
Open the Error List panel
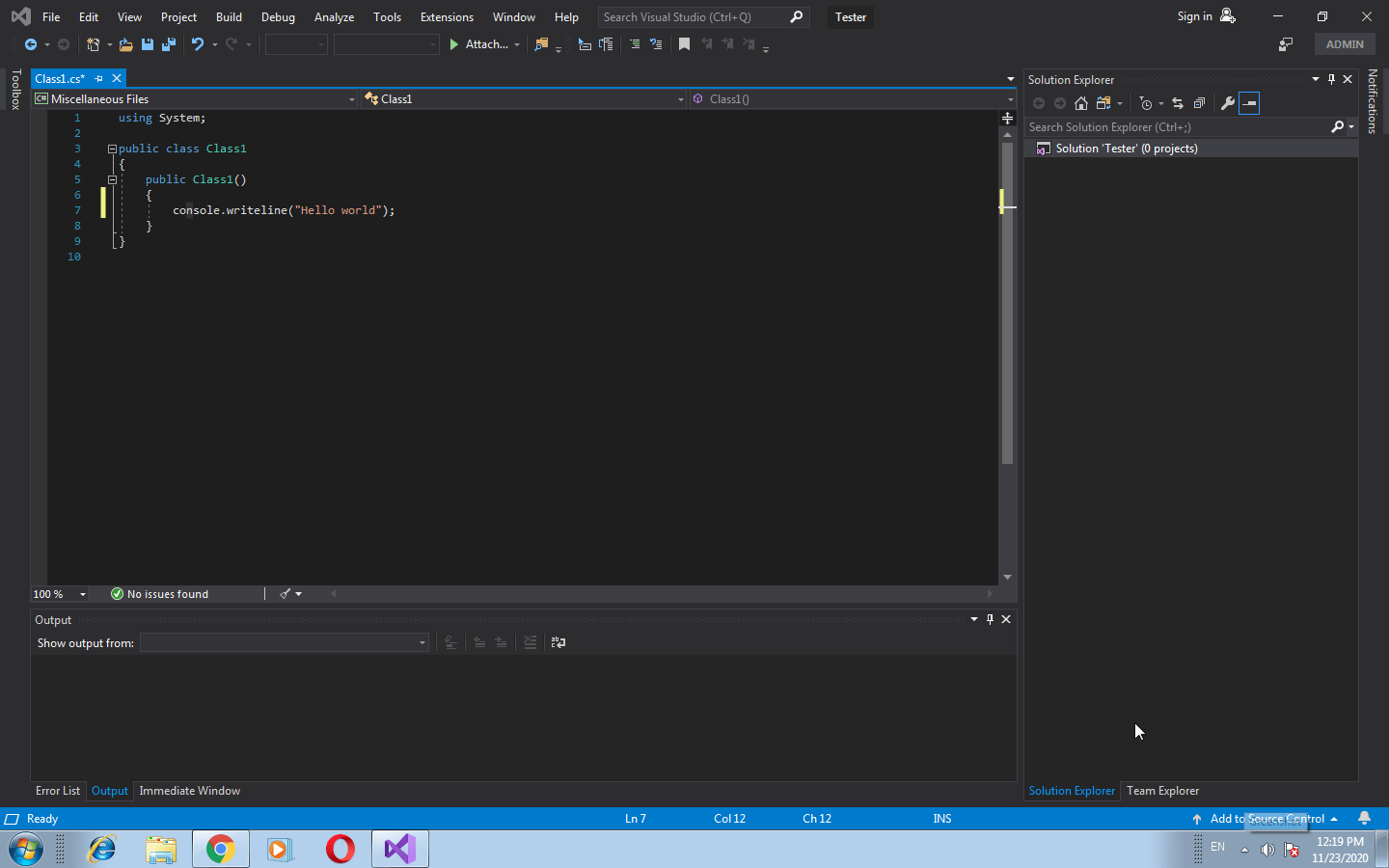58,791
